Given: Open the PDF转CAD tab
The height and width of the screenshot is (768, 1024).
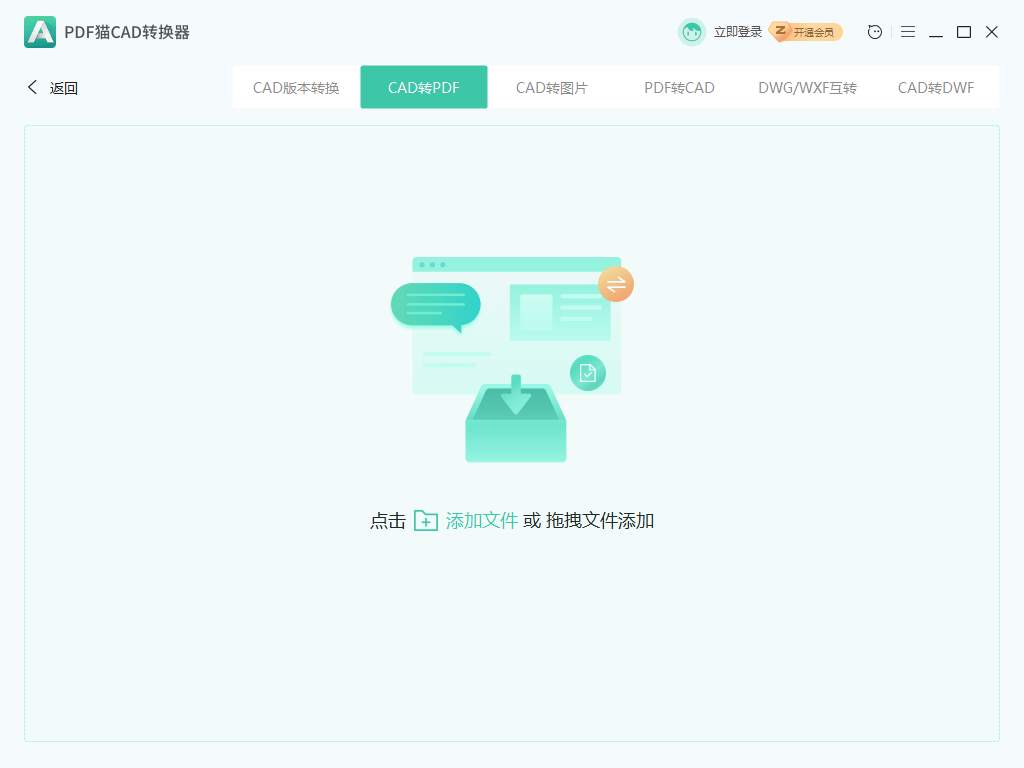Looking at the screenshot, I should (679, 88).
